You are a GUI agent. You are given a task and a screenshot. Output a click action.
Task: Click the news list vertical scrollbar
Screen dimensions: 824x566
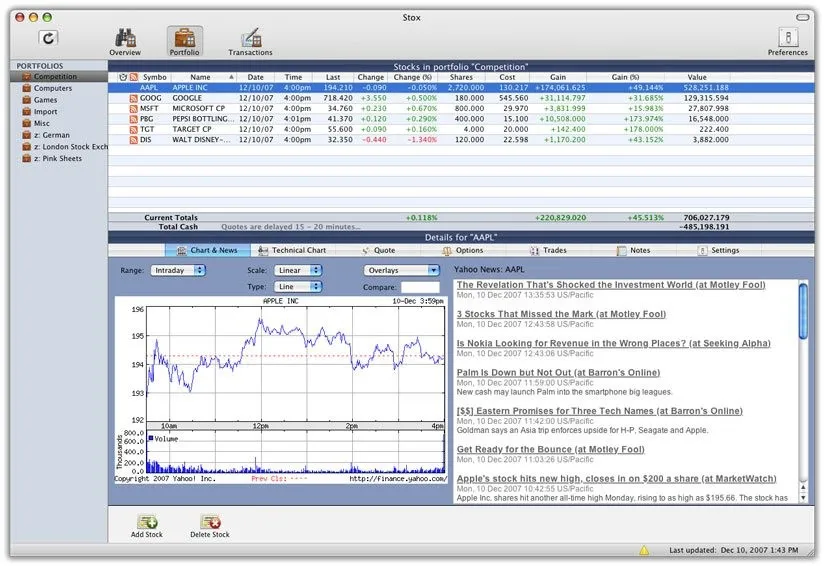click(x=803, y=390)
